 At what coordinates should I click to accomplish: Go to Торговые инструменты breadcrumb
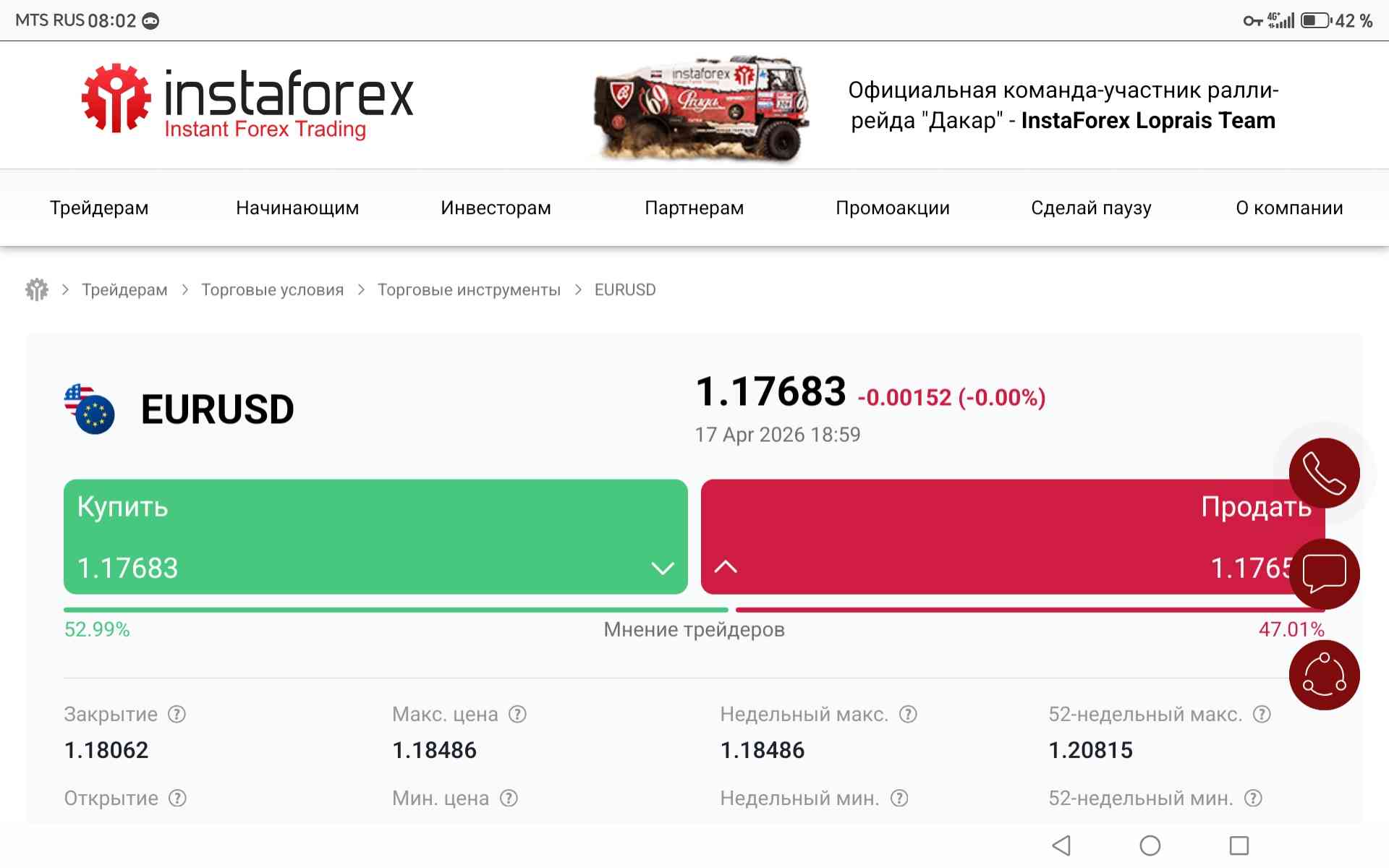coord(469,290)
